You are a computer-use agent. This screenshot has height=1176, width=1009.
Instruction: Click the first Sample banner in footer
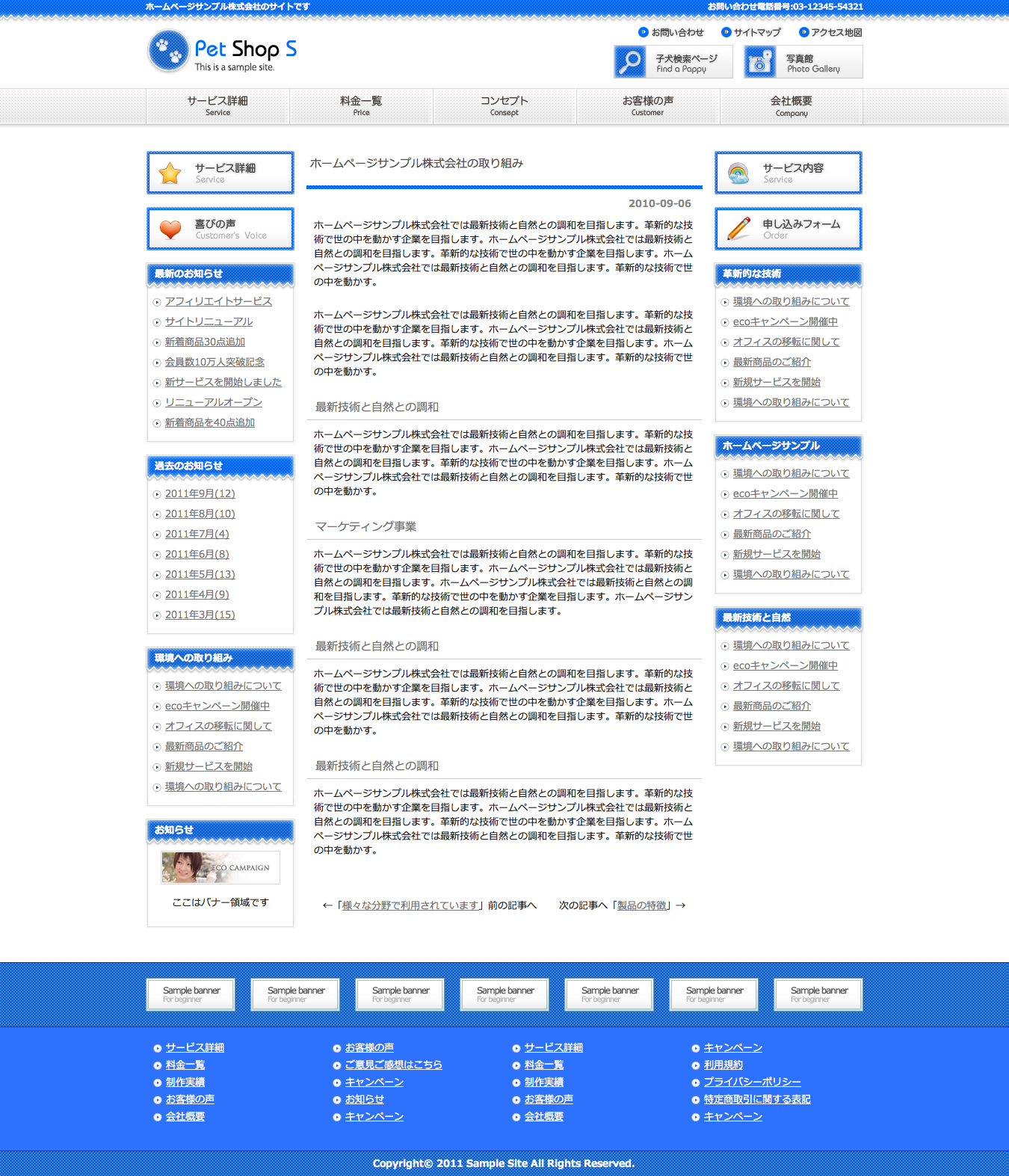191,994
